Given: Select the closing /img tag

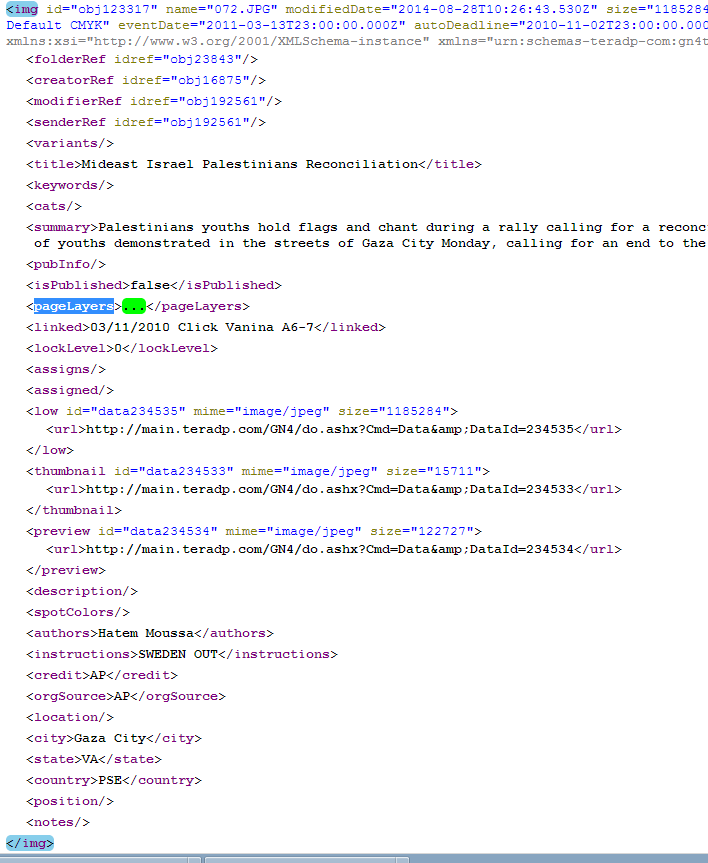Looking at the screenshot, I should (30, 843).
